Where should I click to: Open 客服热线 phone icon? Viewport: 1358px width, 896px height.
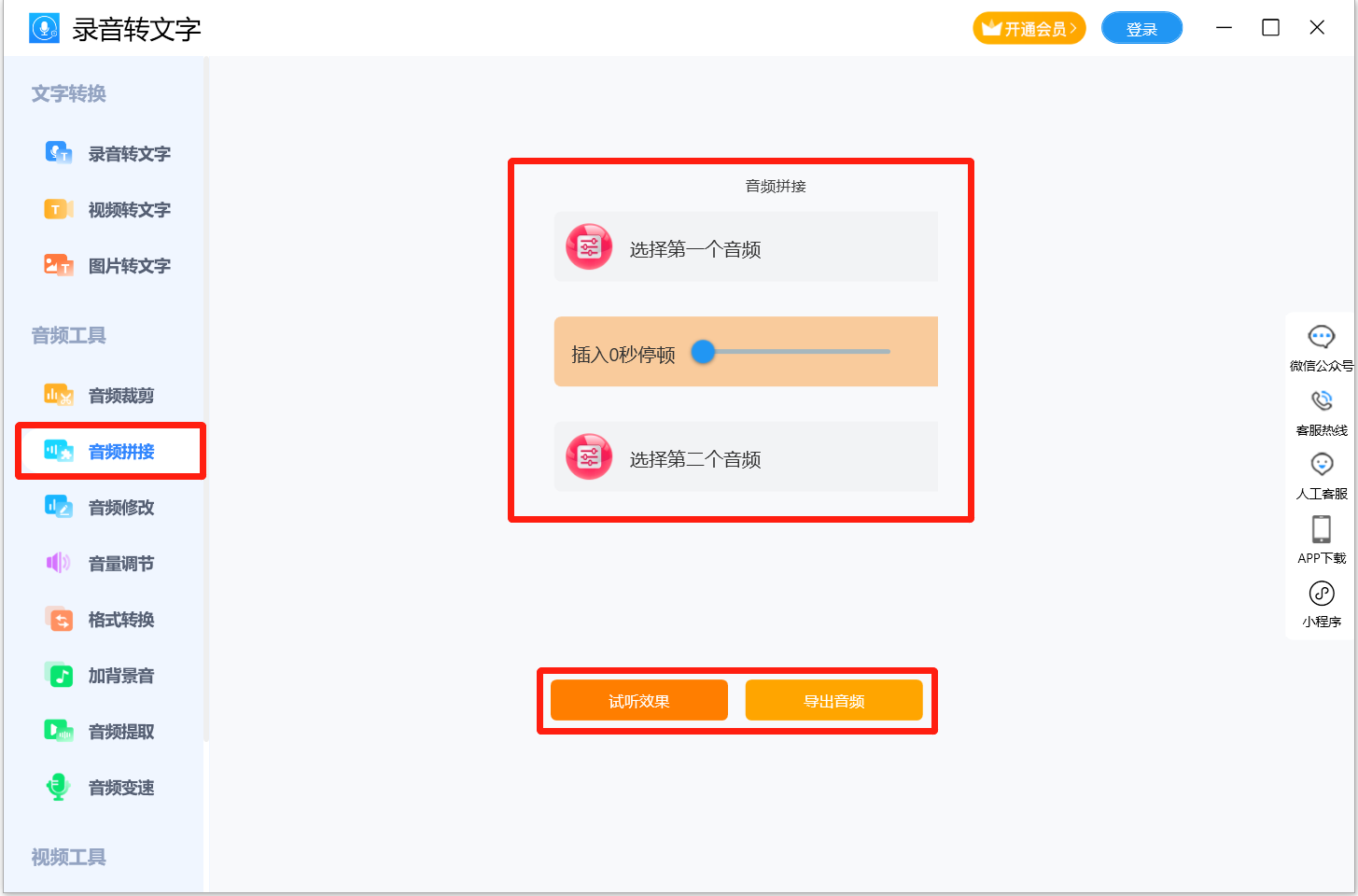[1322, 401]
